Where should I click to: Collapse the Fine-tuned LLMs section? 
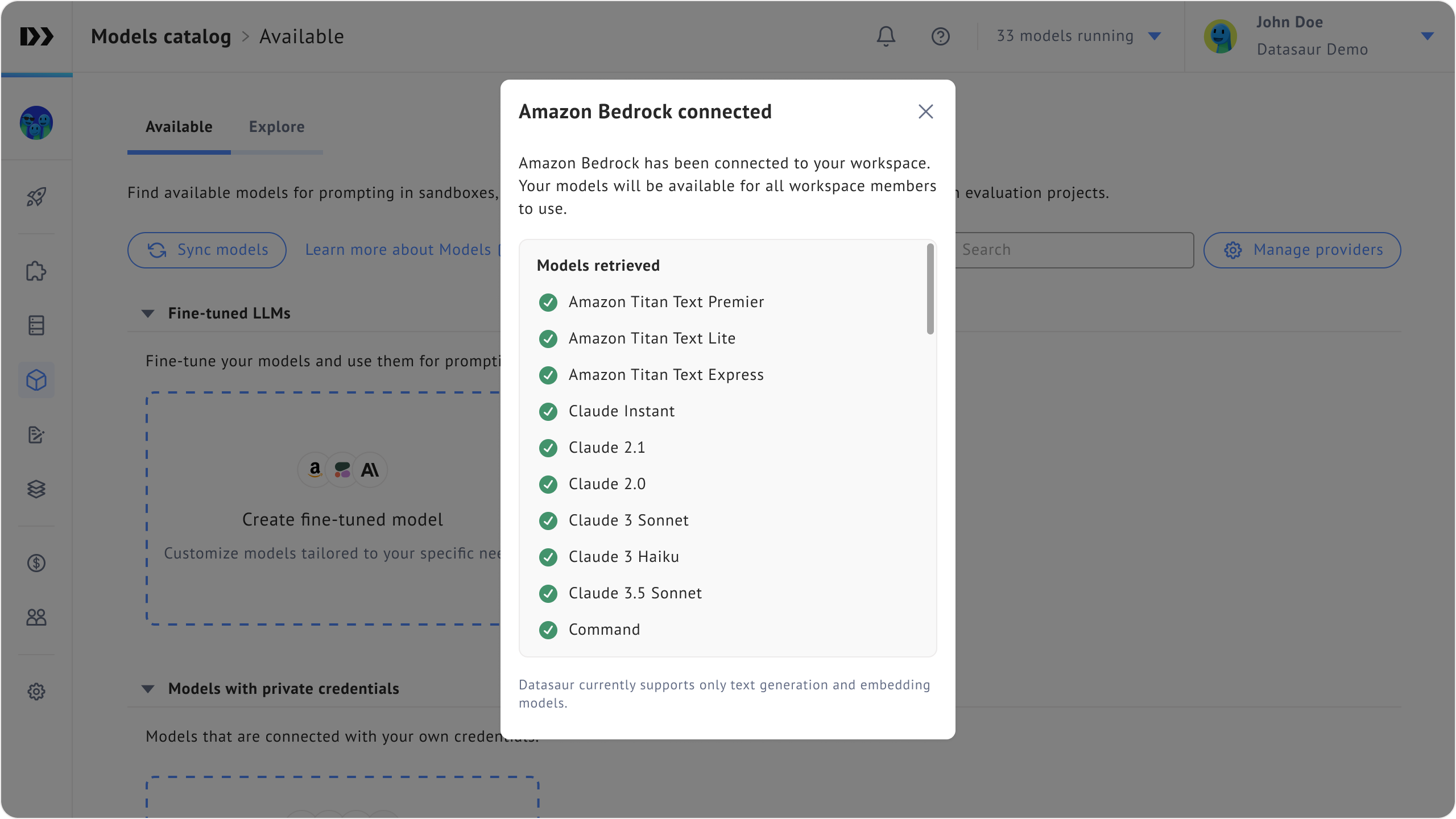[x=148, y=313]
